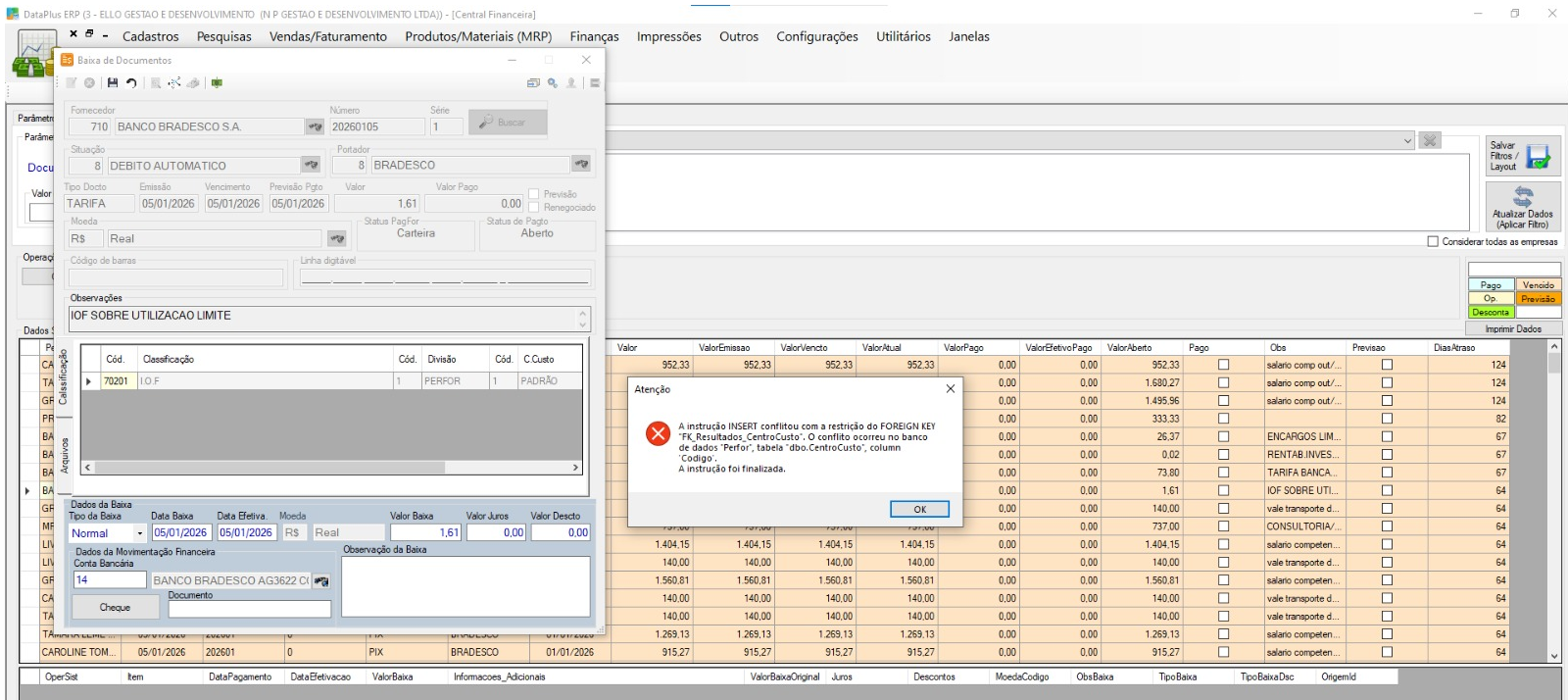Click the Cheque button

point(115,608)
